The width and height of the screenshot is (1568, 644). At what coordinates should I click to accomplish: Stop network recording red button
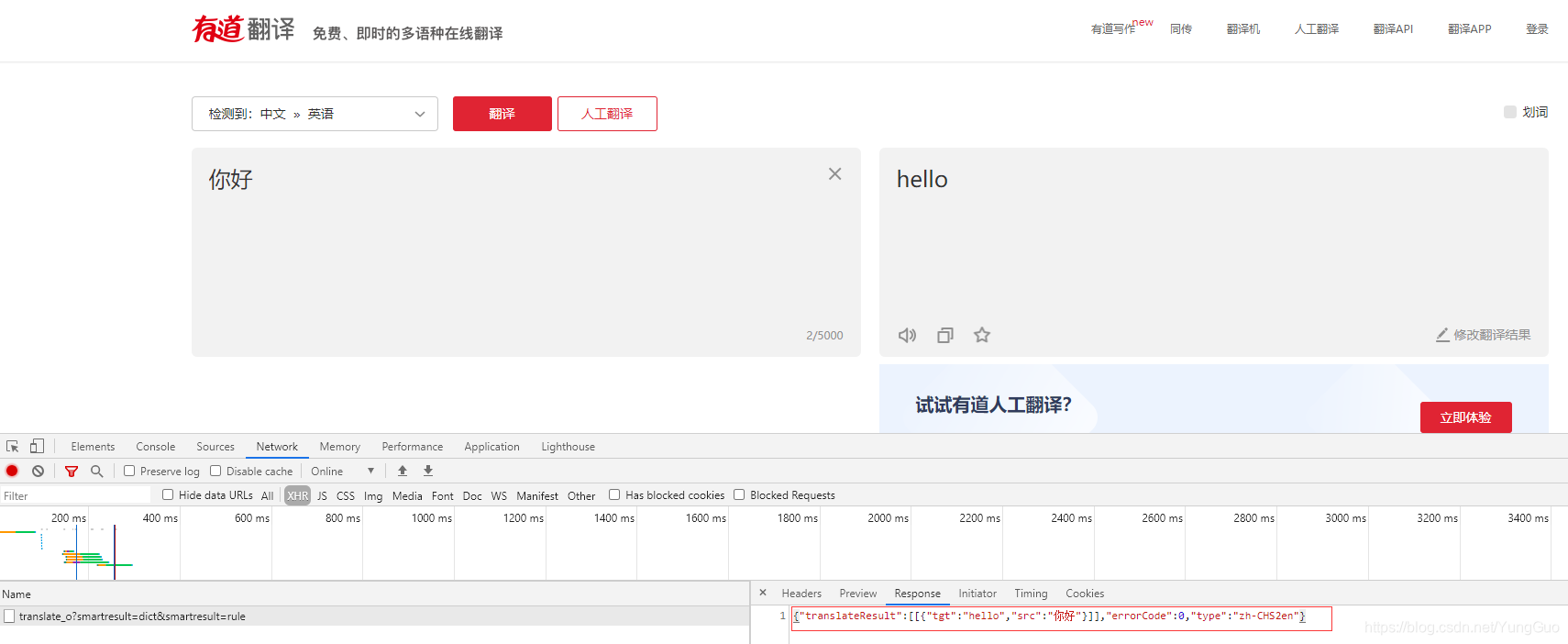tap(12, 471)
